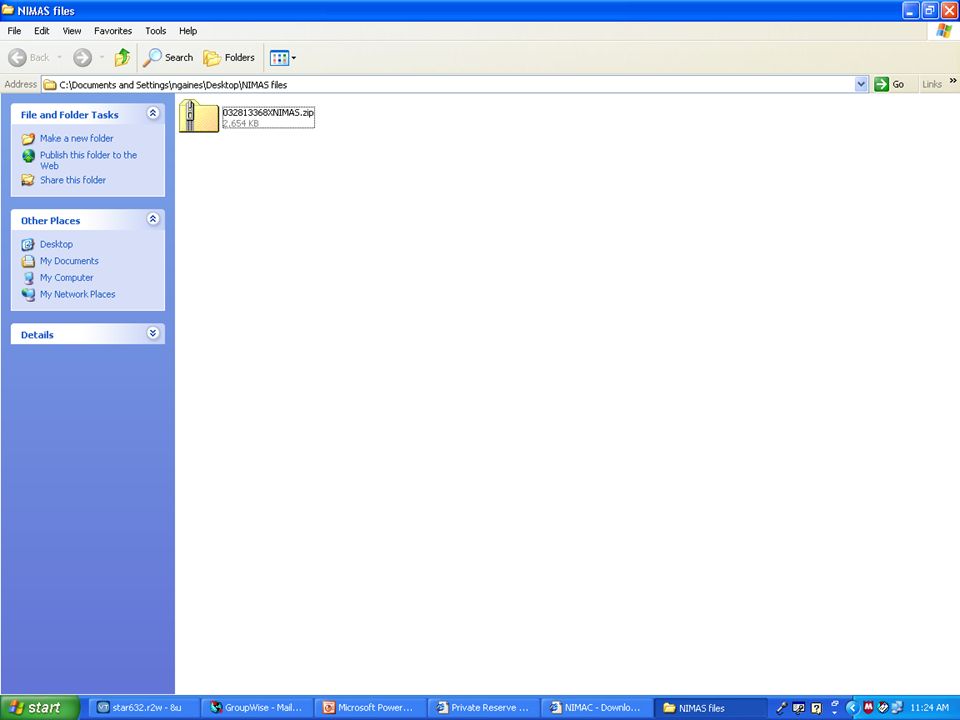Go to Desktop in Other Places

[56, 244]
